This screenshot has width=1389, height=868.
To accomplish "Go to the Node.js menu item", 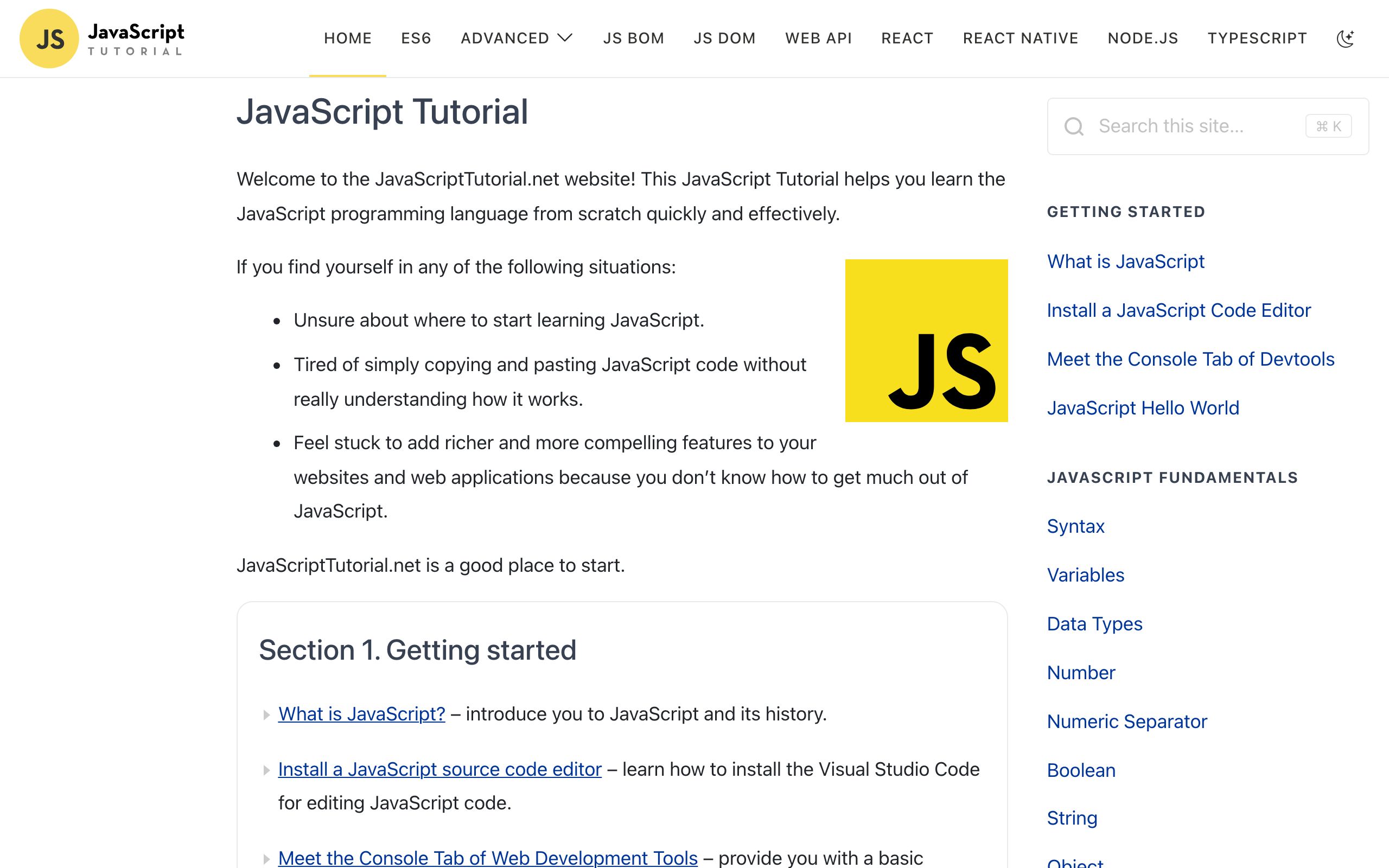I will tap(1143, 39).
